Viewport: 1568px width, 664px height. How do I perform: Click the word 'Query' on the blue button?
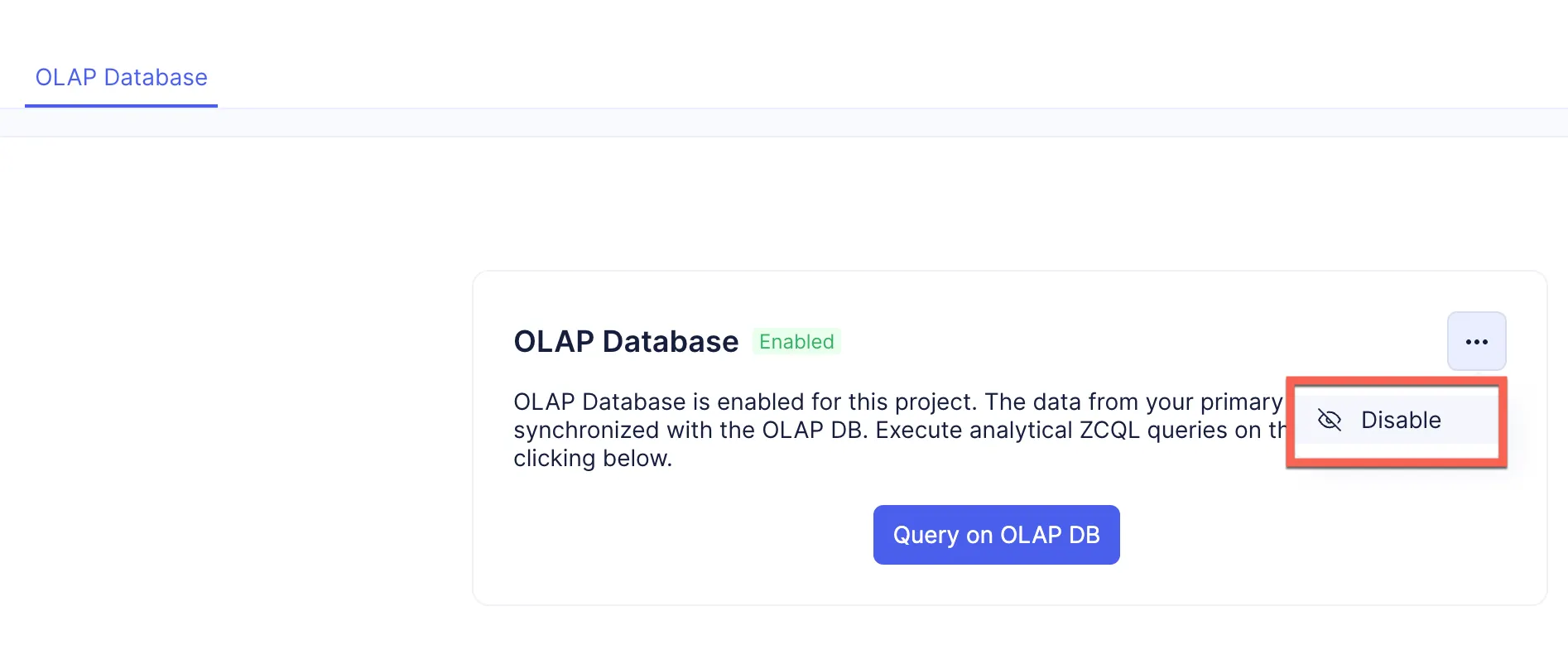926,535
